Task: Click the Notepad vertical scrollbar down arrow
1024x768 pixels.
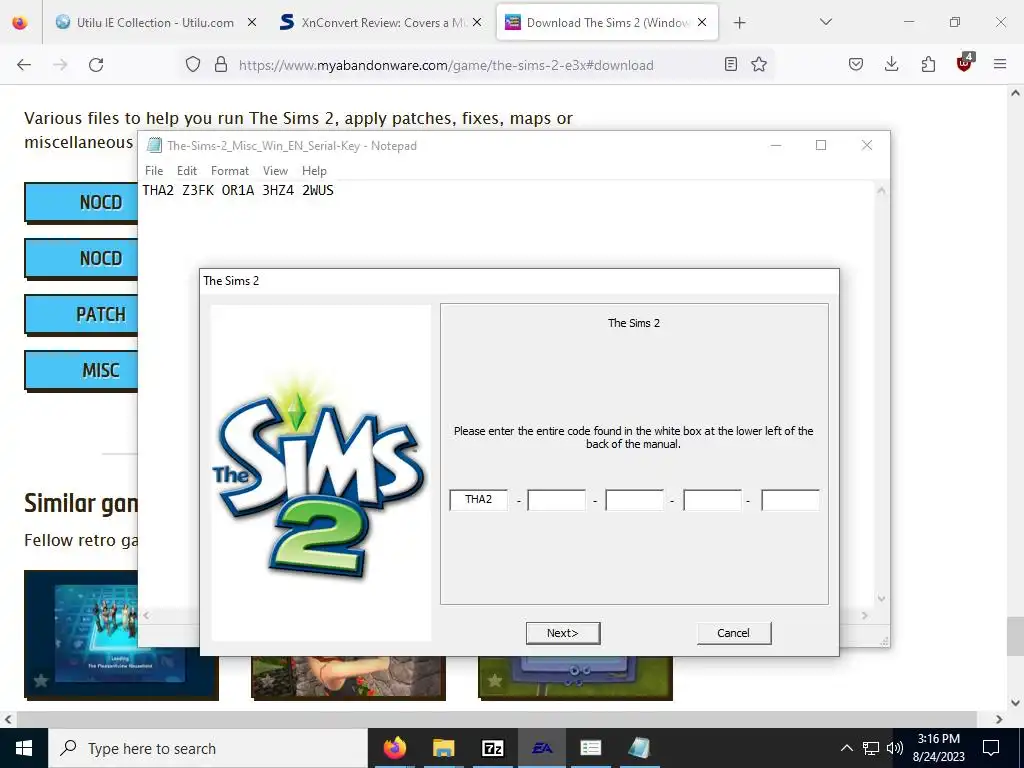Action: coord(881,598)
